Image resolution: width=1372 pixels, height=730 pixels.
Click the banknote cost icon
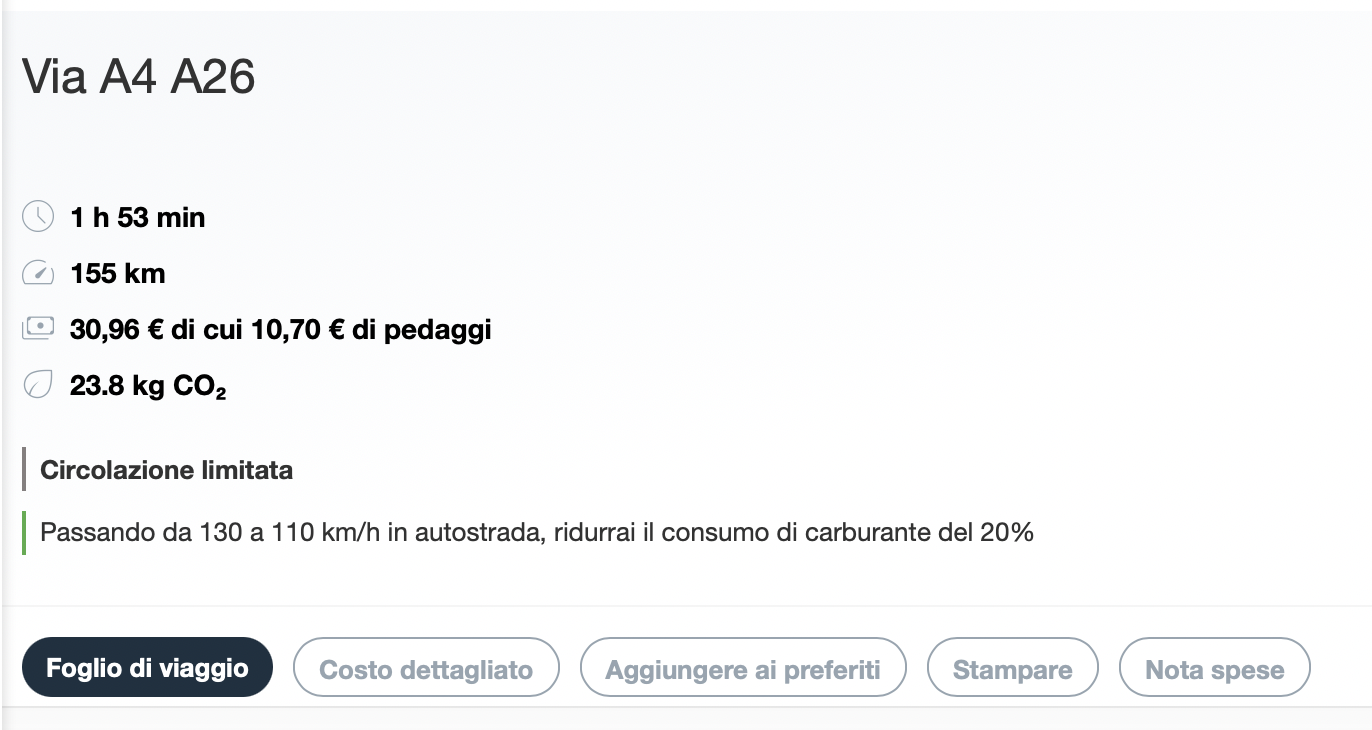37,329
